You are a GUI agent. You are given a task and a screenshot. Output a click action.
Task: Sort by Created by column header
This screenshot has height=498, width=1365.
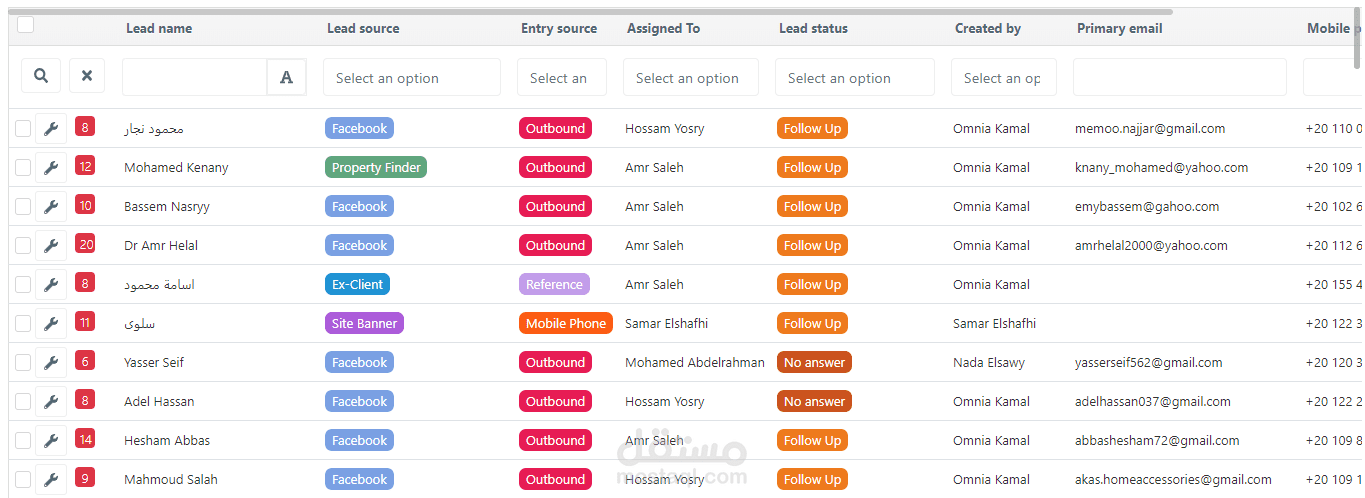[x=988, y=28]
